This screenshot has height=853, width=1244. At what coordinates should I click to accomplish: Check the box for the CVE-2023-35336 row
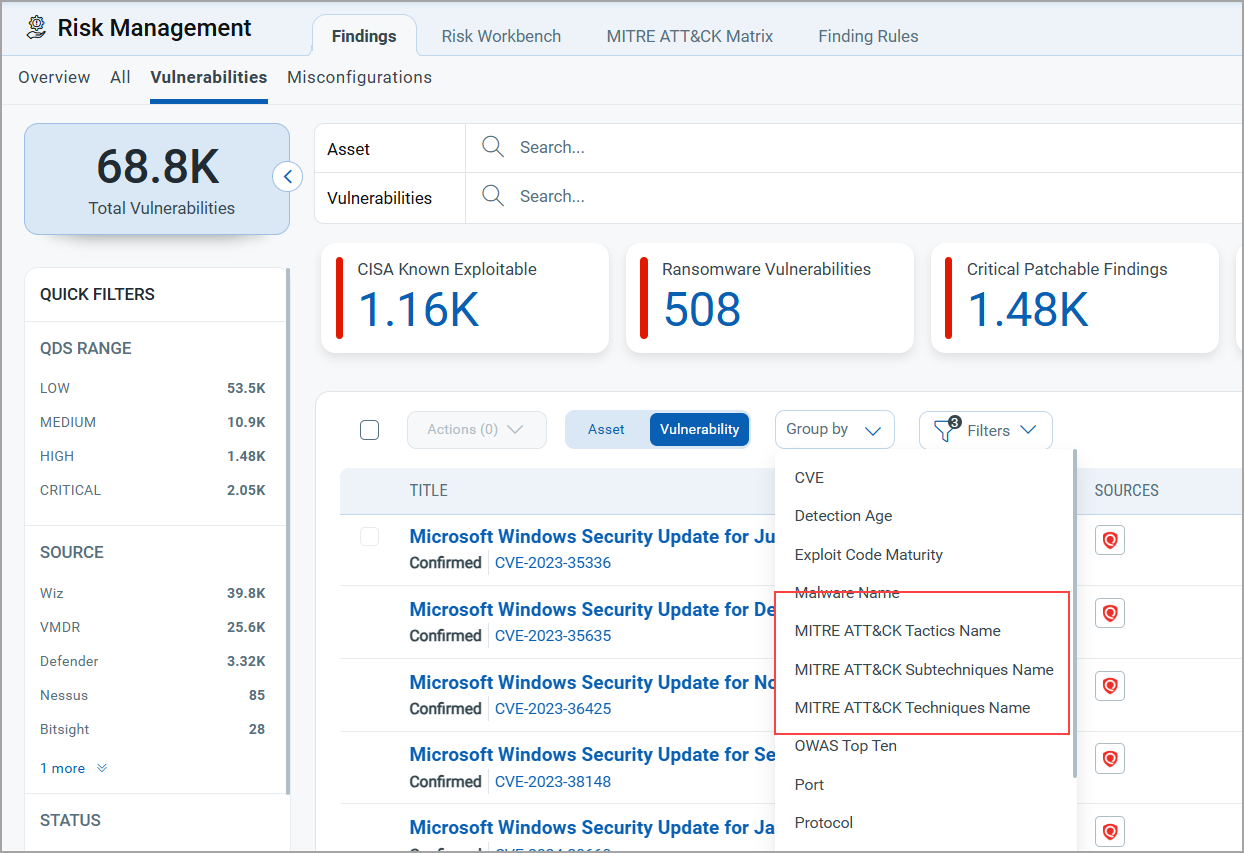tap(369, 537)
